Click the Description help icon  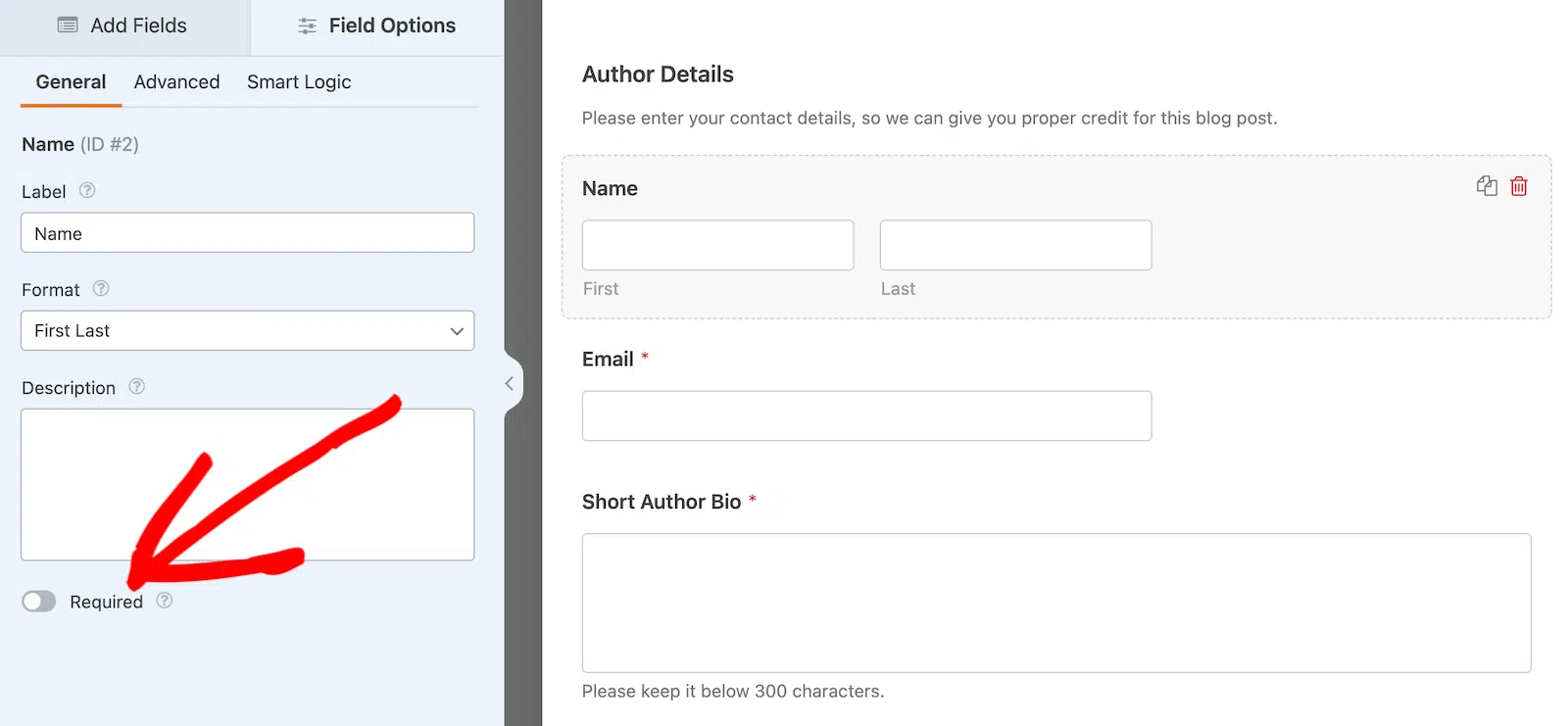pos(137,386)
